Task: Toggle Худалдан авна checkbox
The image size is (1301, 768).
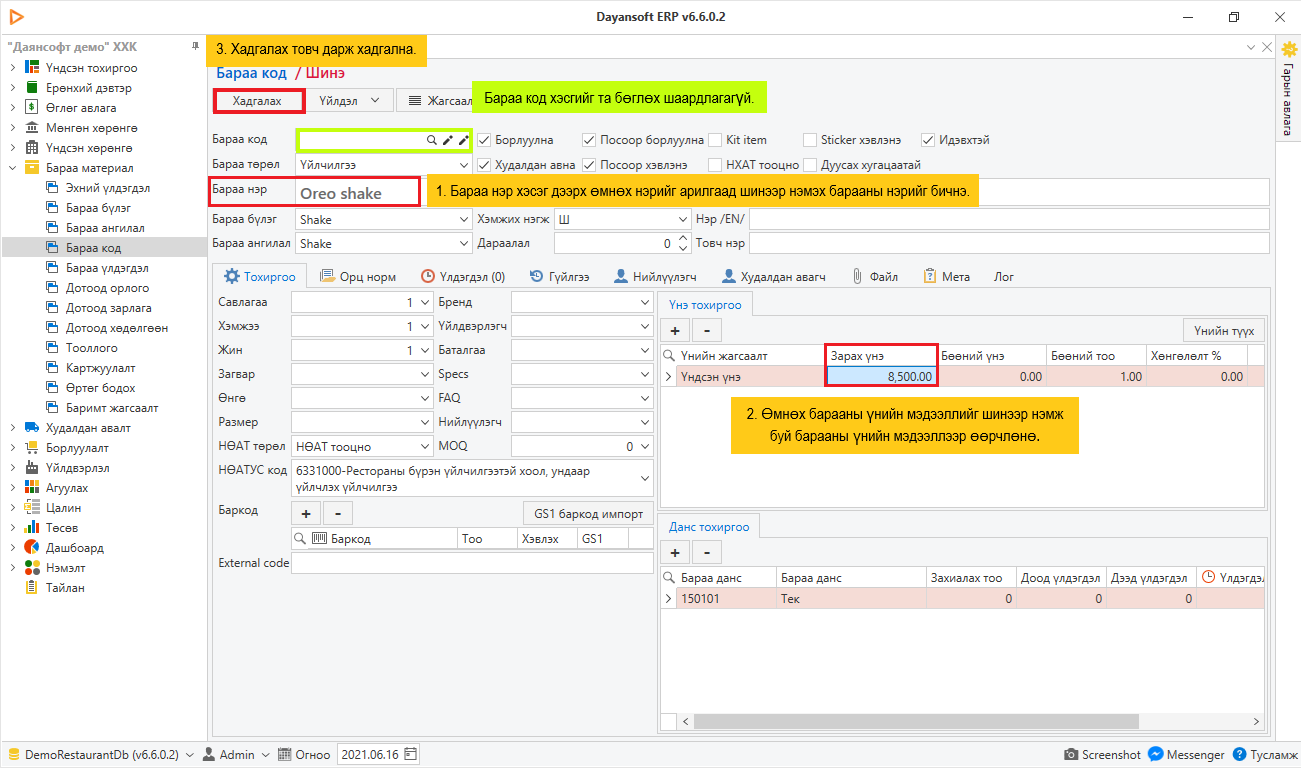Action: pos(484,164)
